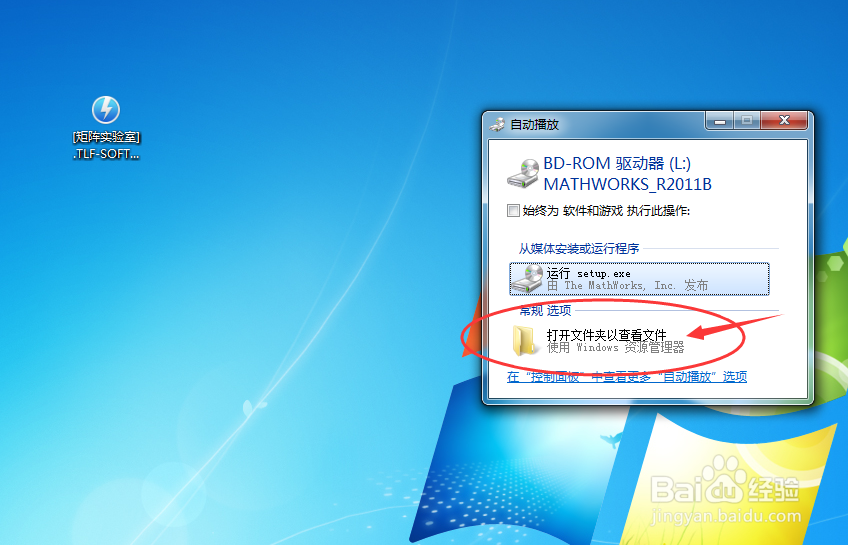The image size is (848, 545).
Task: Click the setup.exe disc icon
Action: pos(527,278)
